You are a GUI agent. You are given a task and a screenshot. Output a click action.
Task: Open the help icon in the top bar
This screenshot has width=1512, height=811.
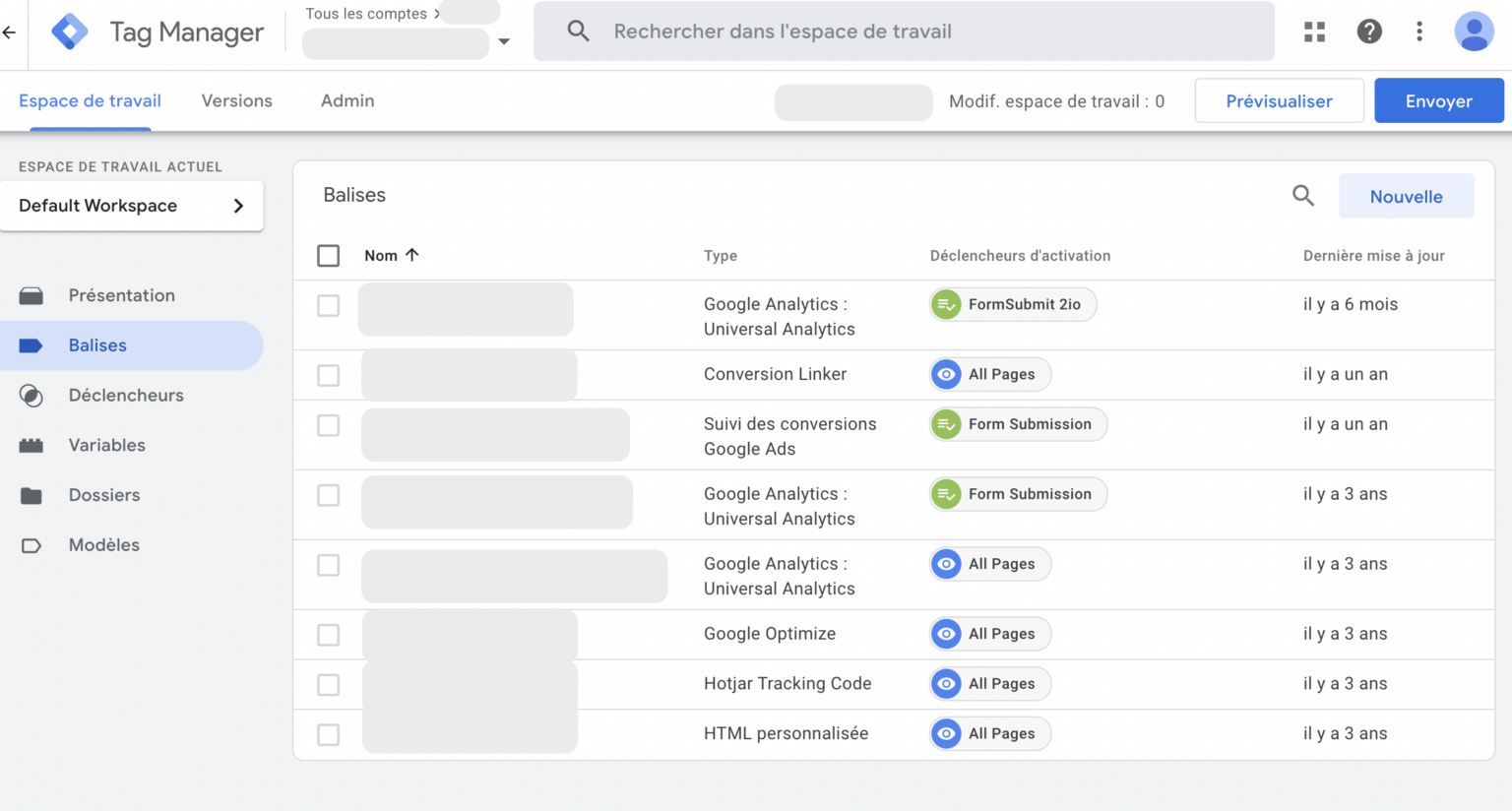tap(1369, 31)
